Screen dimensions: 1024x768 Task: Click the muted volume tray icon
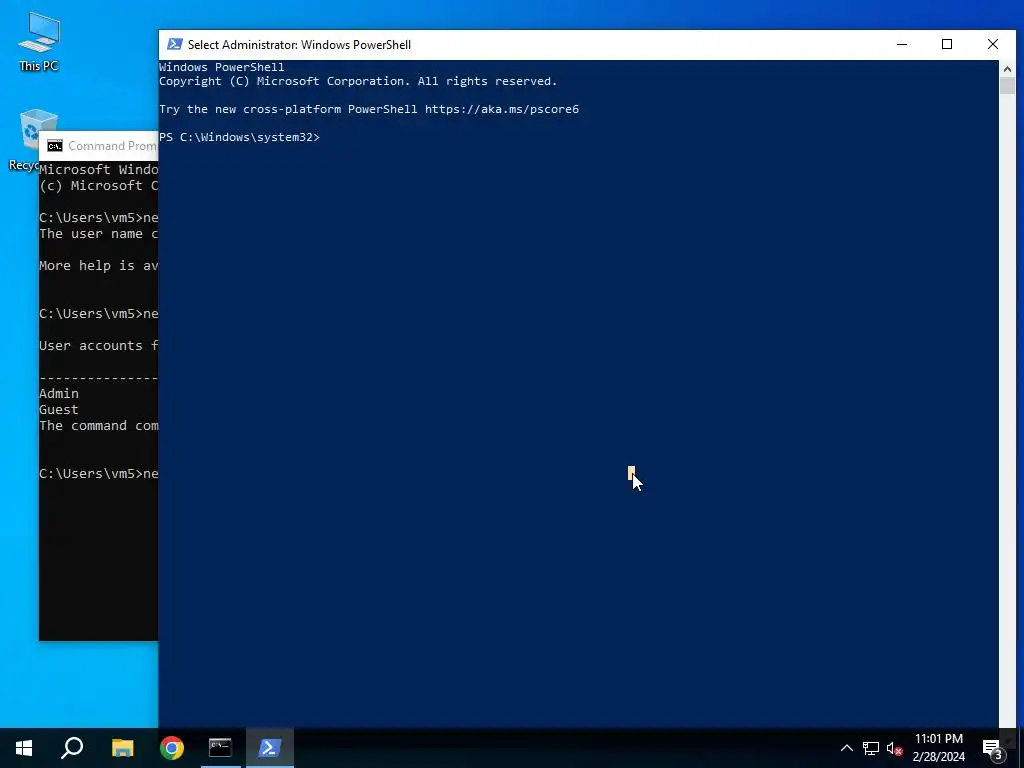[x=894, y=748]
